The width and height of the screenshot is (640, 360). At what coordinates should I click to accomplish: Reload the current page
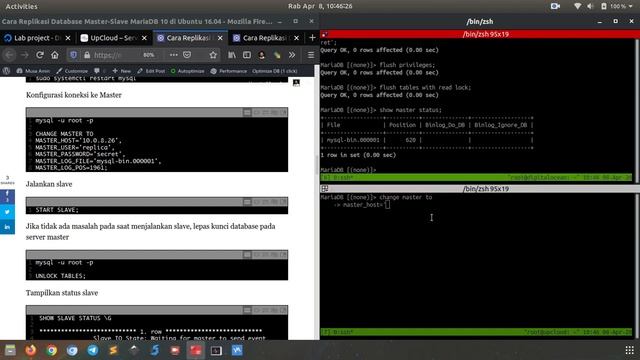tap(40, 55)
